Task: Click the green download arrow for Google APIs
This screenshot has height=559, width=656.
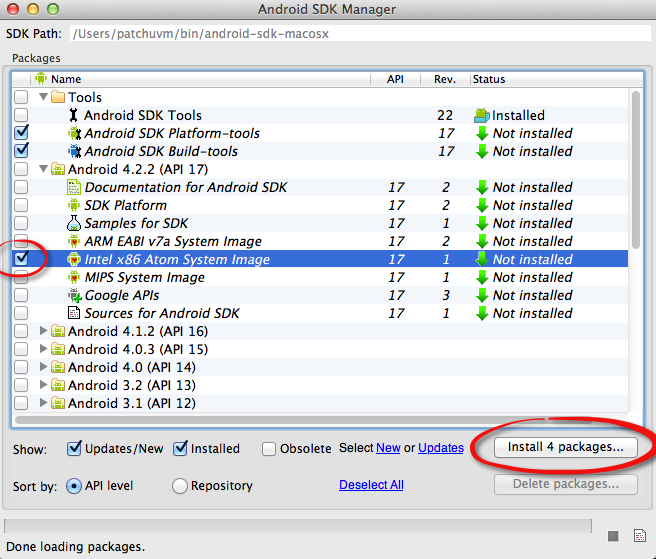Action: tap(482, 295)
